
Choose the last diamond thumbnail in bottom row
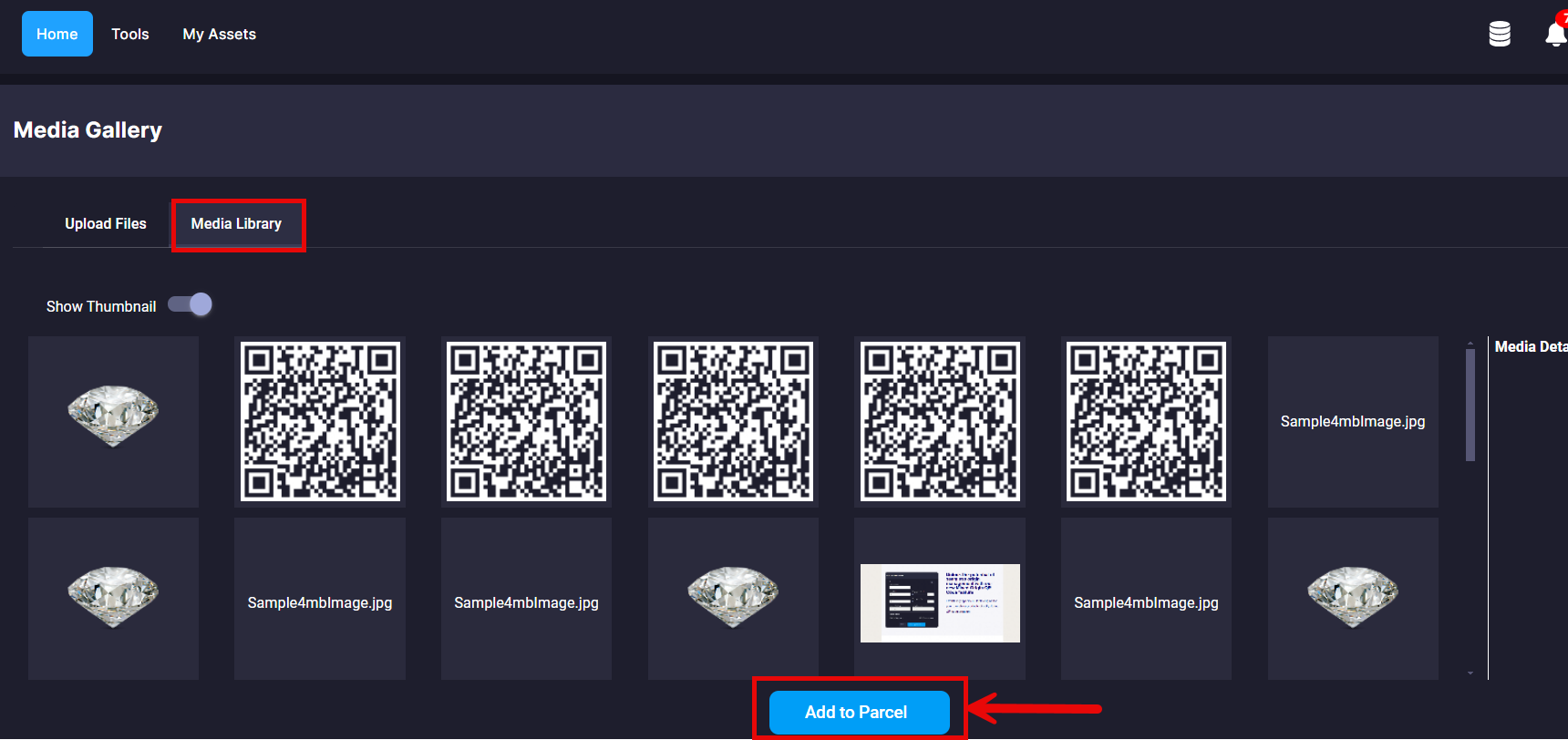(1353, 599)
